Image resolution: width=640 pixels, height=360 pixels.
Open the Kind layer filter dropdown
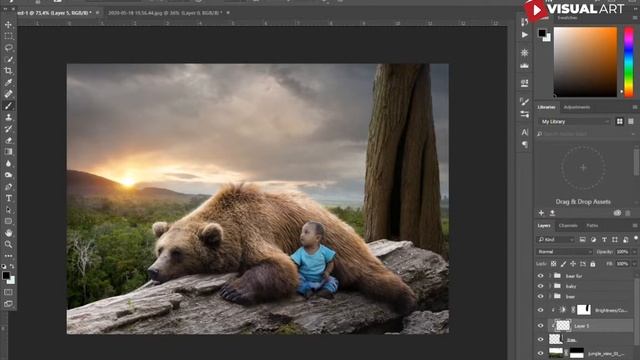click(x=555, y=240)
